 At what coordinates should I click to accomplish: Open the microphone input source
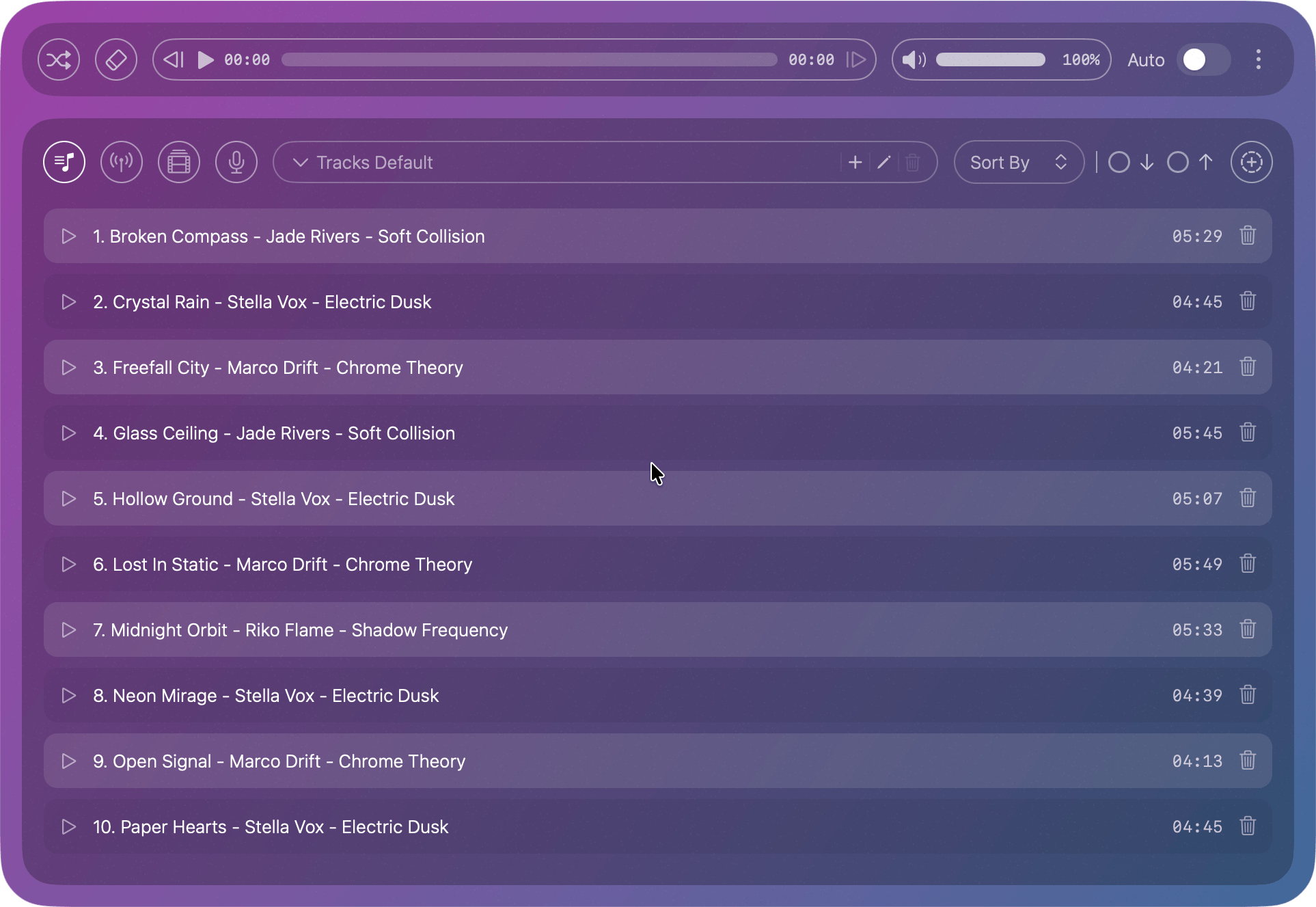(236, 162)
